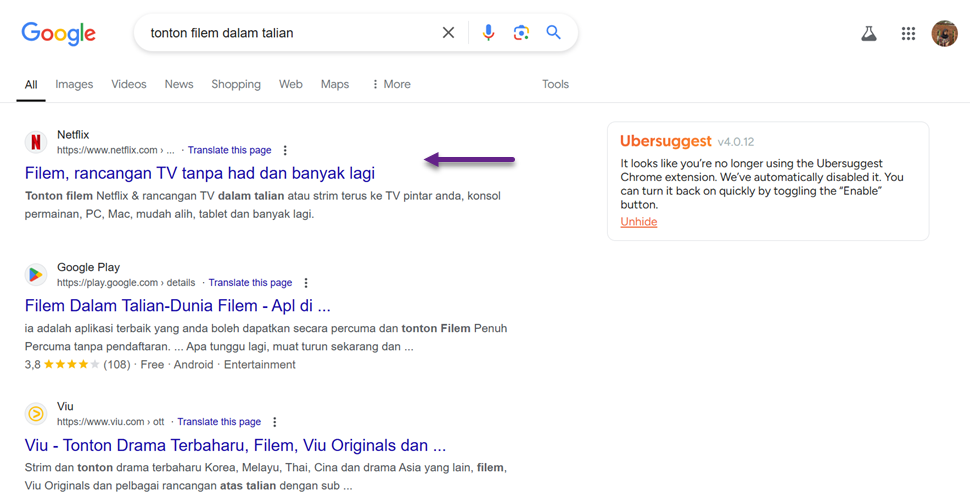Click the Google Play site name
The width and height of the screenshot is (971, 501).
click(x=89, y=267)
